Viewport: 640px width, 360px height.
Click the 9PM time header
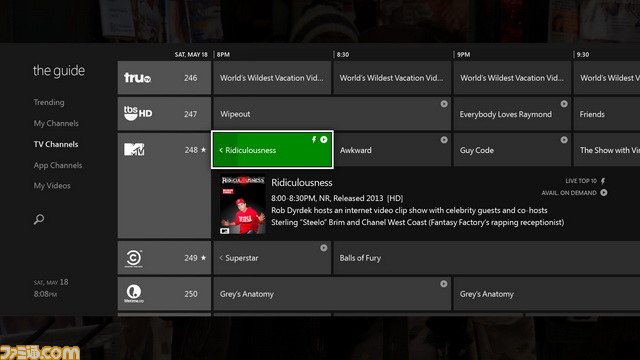coord(463,54)
